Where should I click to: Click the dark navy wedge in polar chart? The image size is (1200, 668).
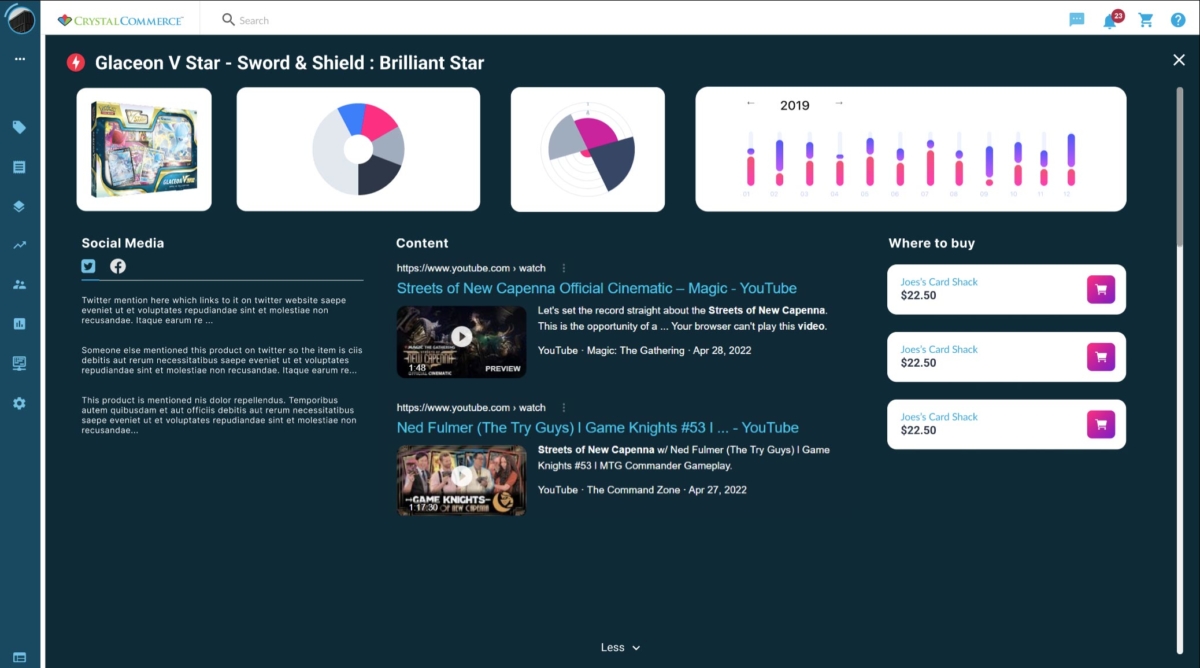pyautogui.click(x=614, y=165)
